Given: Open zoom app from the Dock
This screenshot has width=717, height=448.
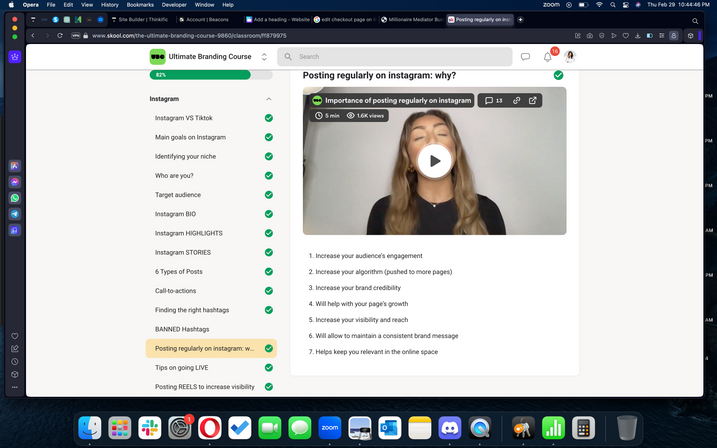Looking at the screenshot, I should (330, 428).
